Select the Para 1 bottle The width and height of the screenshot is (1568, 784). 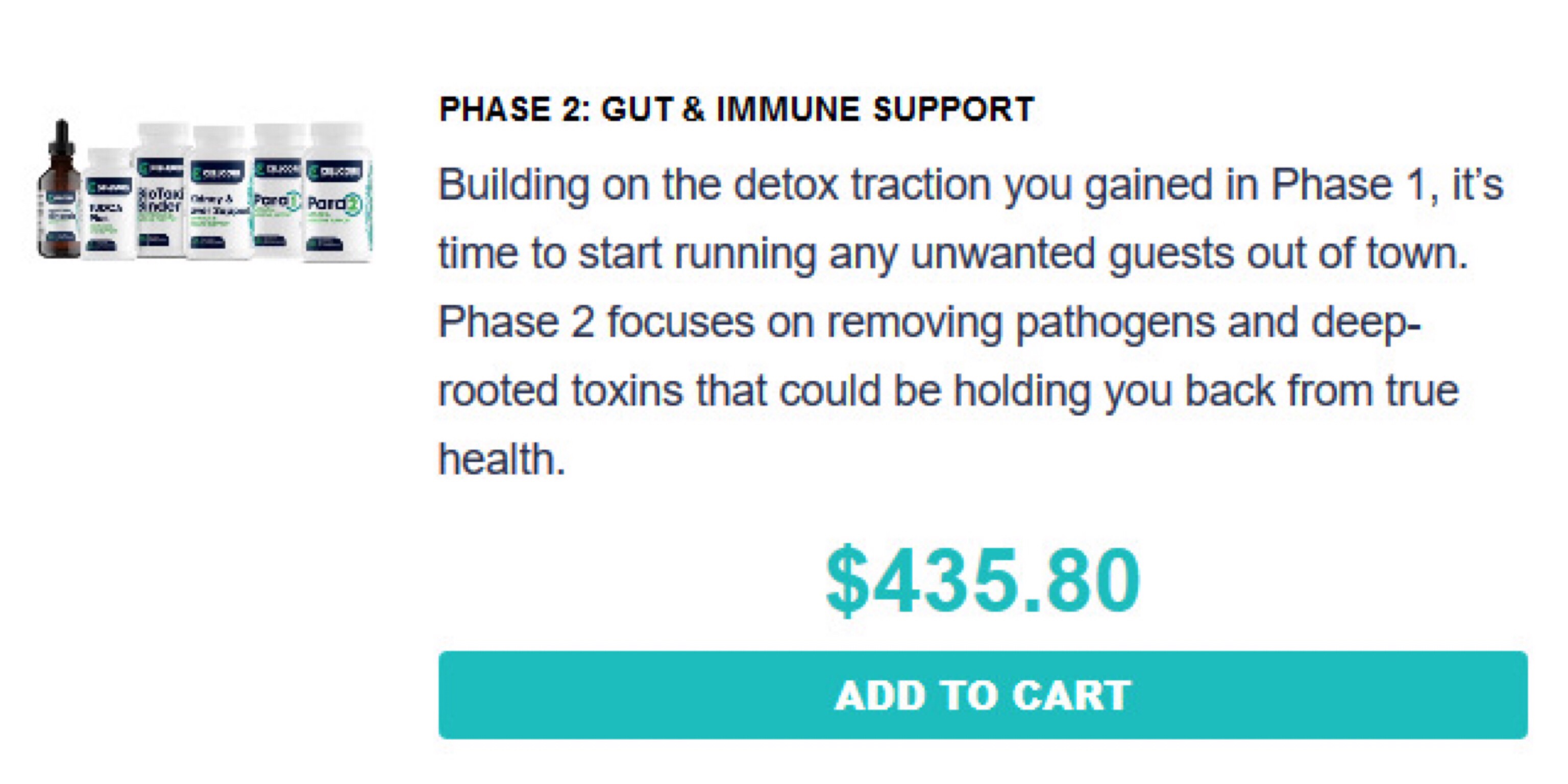tap(278, 191)
